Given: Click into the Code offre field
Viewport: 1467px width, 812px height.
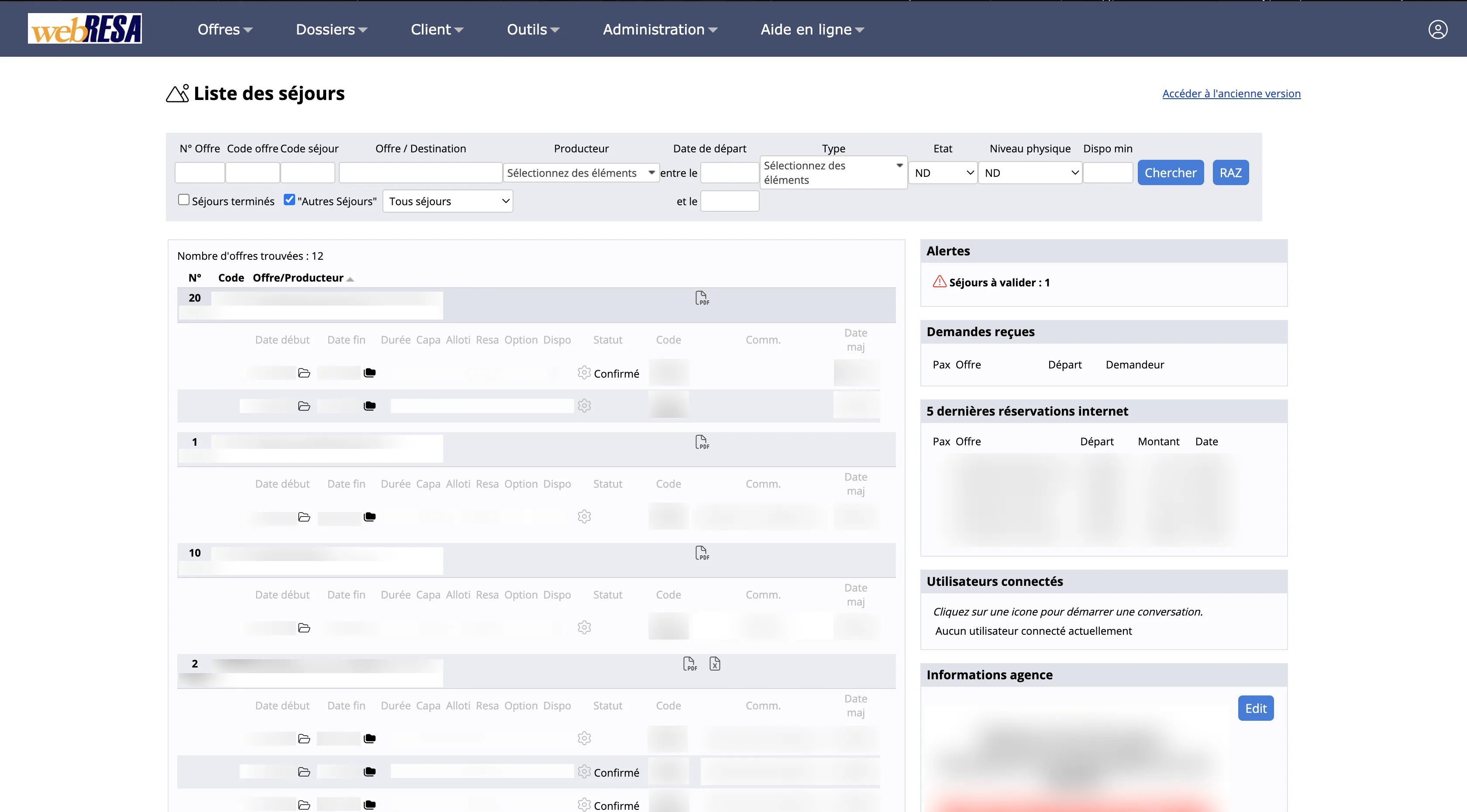Looking at the screenshot, I should [252, 172].
